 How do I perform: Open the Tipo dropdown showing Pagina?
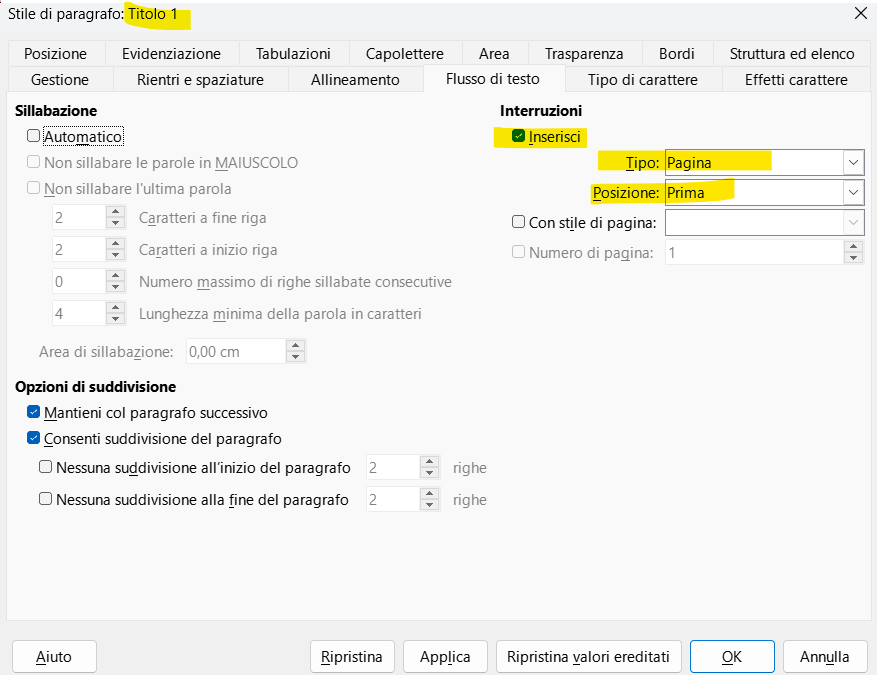pos(851,161)
